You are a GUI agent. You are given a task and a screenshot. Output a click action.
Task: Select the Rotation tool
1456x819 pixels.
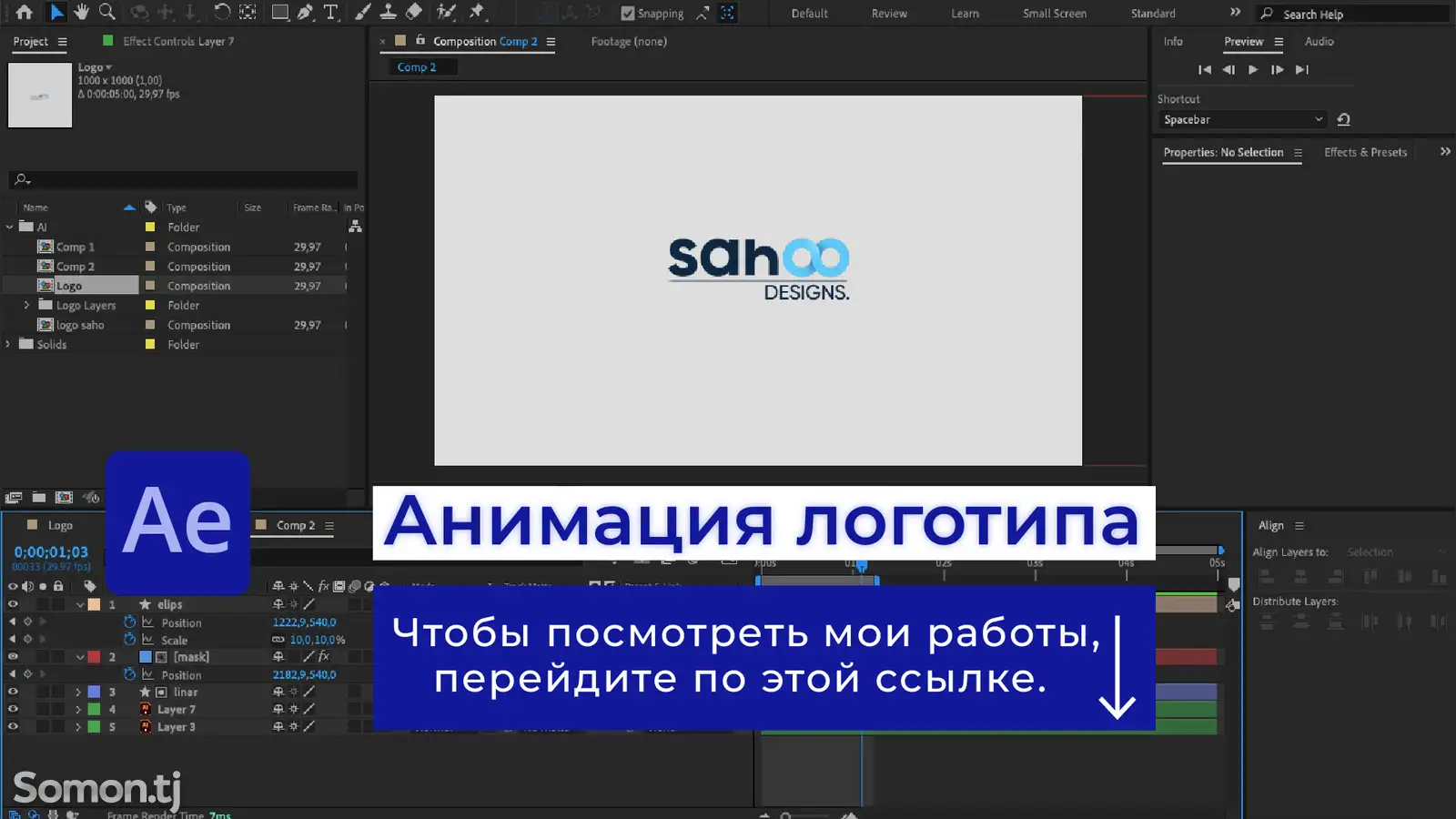[222, 13]
